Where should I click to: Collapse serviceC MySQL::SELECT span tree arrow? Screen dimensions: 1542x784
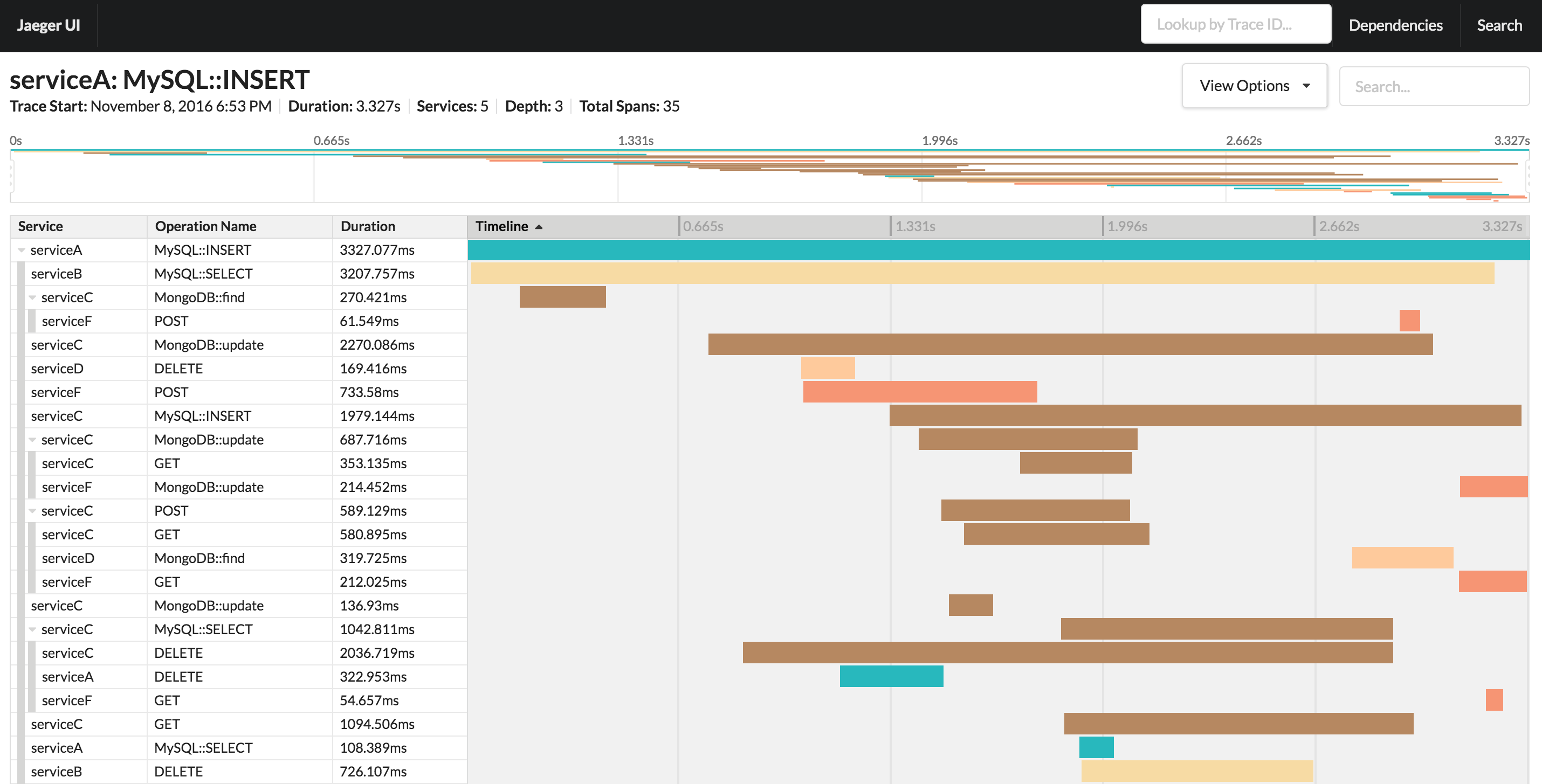[x=32, y=629]
